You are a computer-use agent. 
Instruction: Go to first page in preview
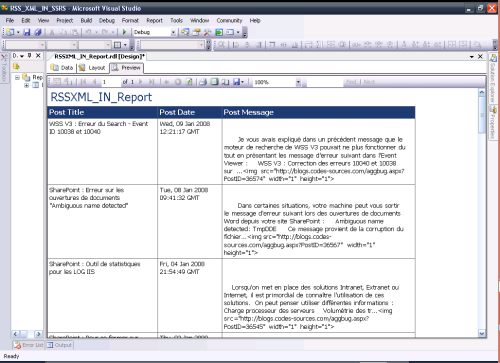(83, 82)
